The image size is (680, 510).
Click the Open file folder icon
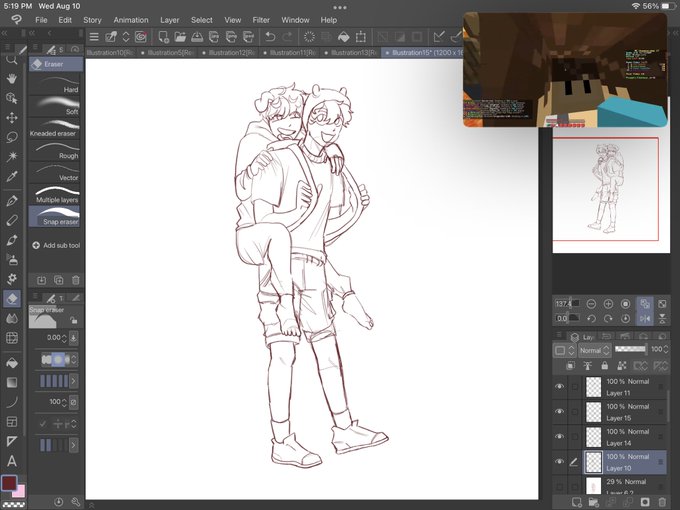coord(180,37)
